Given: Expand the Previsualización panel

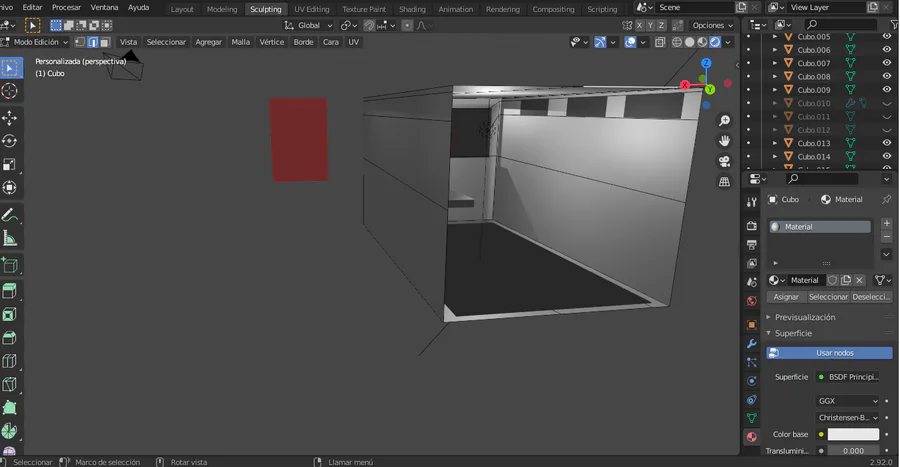Looking at the screenshot, I should (769, 317).
